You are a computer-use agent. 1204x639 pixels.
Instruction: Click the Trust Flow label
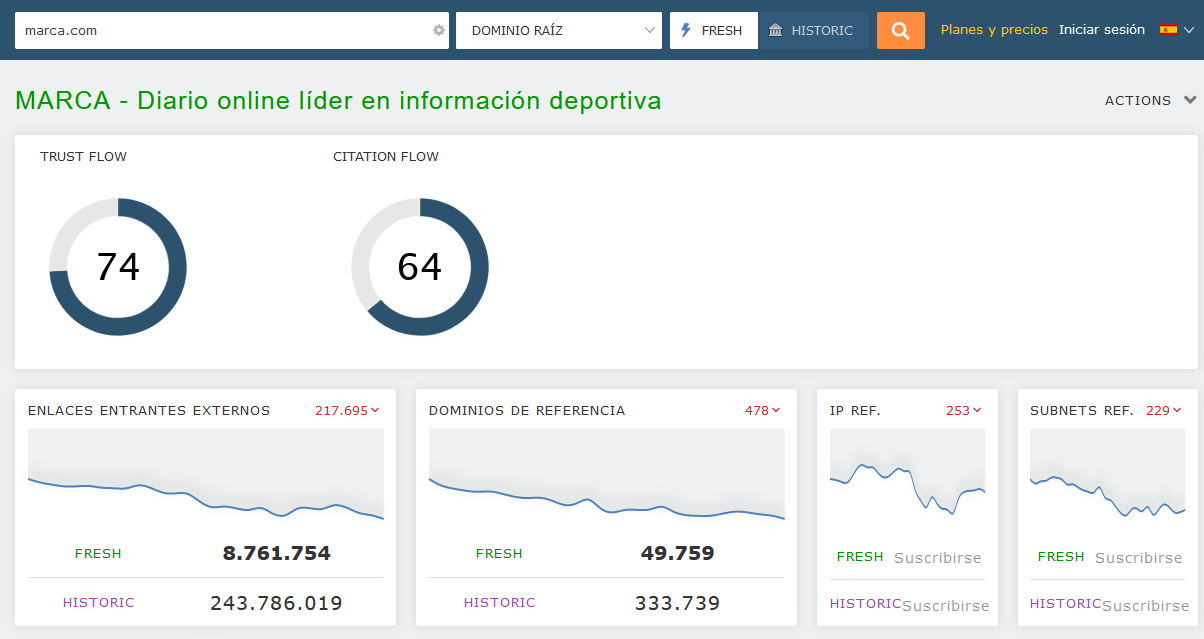coord(83,156)
